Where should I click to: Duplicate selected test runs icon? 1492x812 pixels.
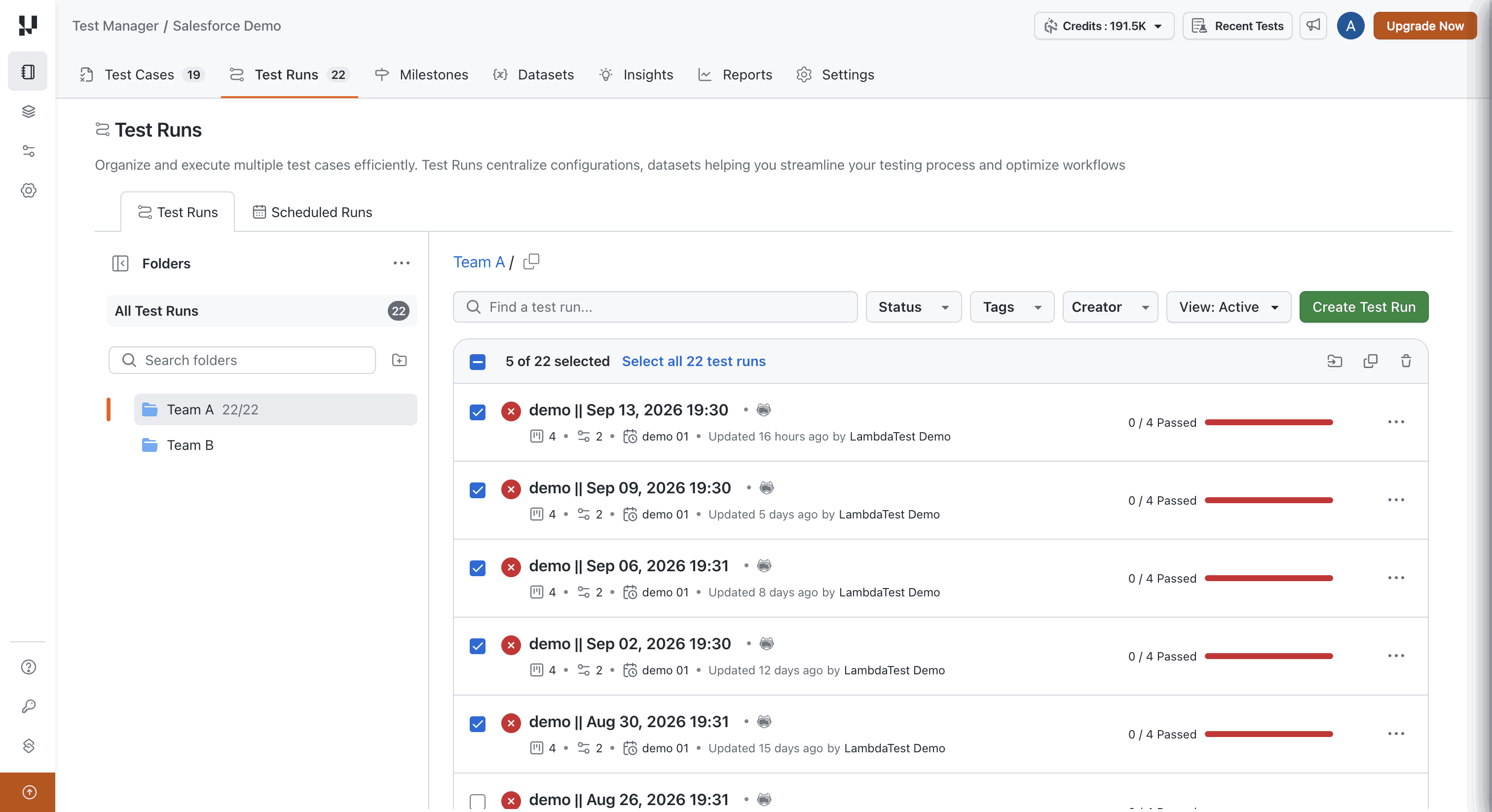1370,361
